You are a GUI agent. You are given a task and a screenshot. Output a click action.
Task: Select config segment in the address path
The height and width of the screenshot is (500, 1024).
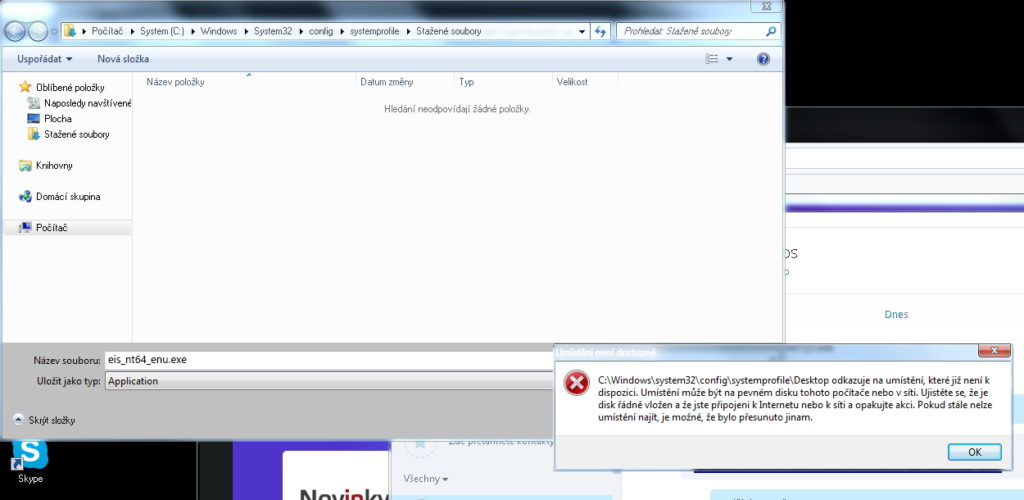pos(321,31)
